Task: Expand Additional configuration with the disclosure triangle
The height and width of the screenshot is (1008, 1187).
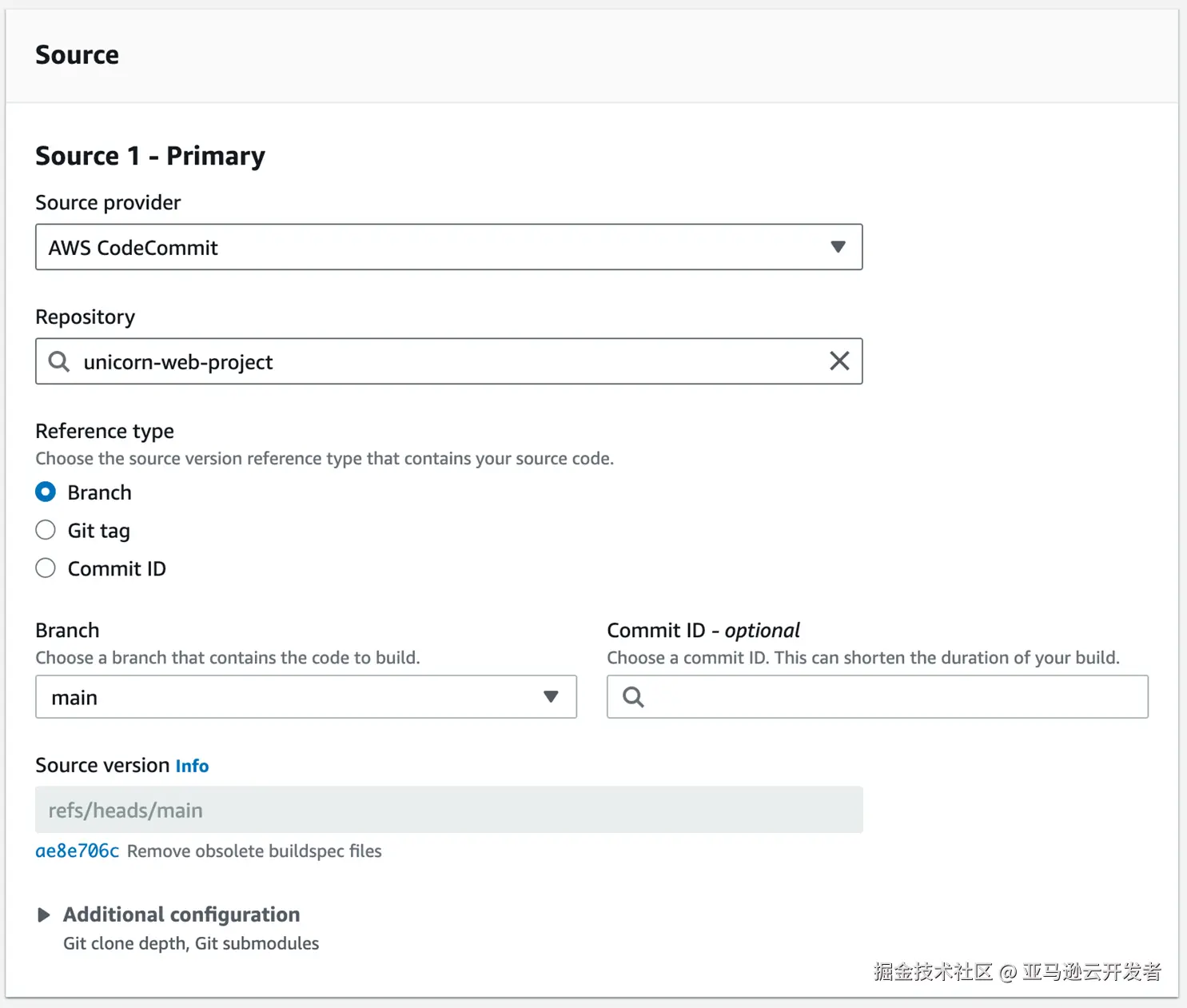Action: tap(44, 914)
